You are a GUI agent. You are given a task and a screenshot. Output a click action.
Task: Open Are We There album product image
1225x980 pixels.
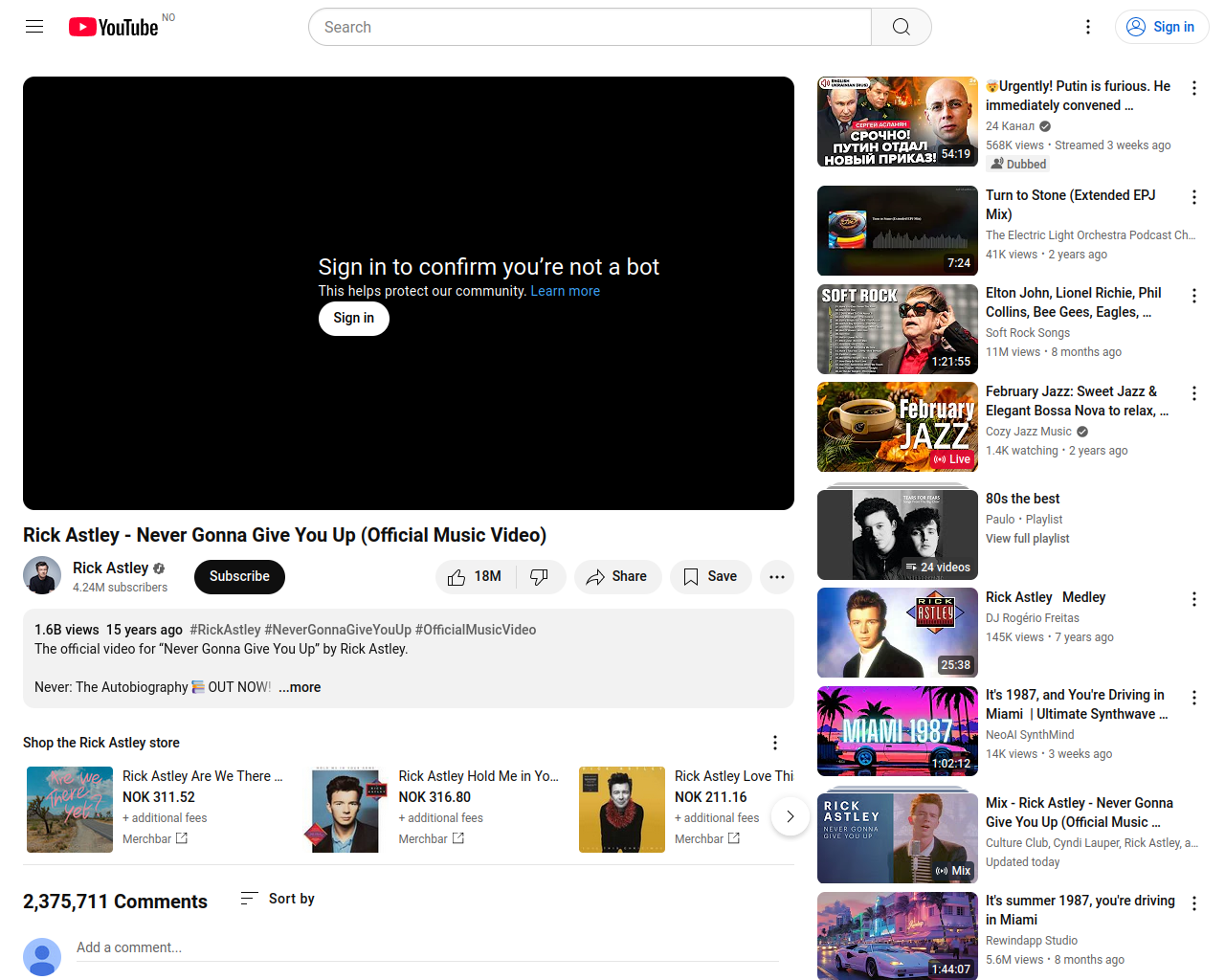point(70,810)
